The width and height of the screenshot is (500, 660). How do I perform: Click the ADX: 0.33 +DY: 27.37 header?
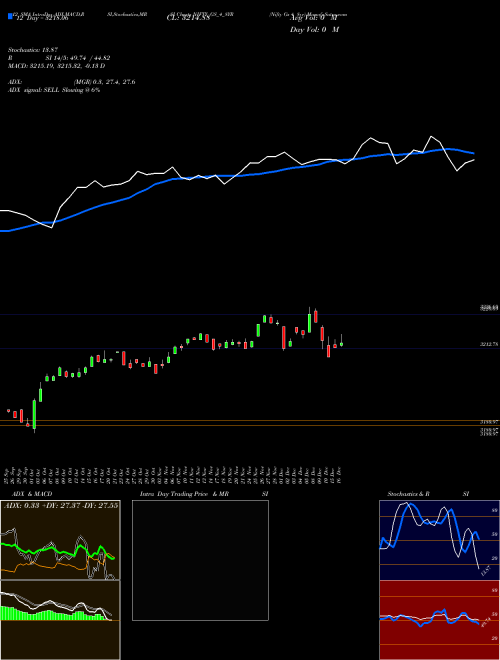pos(61,505)
